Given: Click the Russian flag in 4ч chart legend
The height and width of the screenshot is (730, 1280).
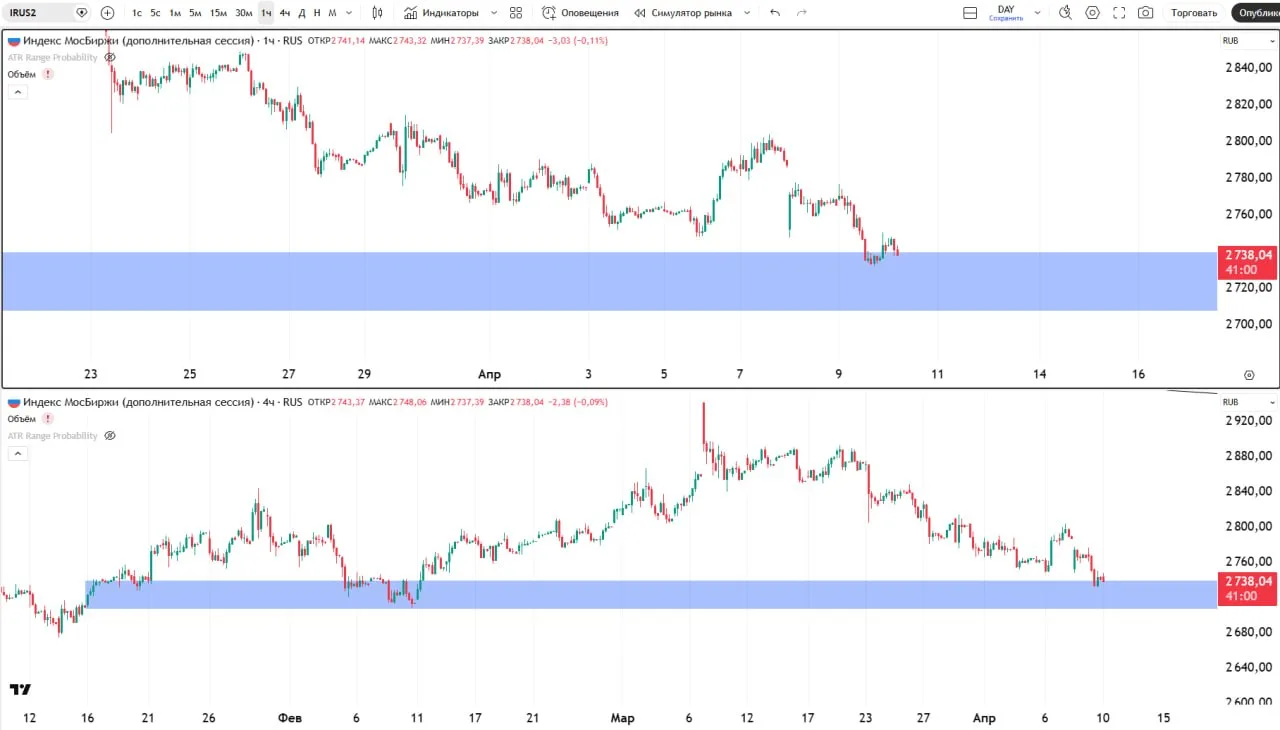Looking at the screenshot, I should (x=14, y=402).
